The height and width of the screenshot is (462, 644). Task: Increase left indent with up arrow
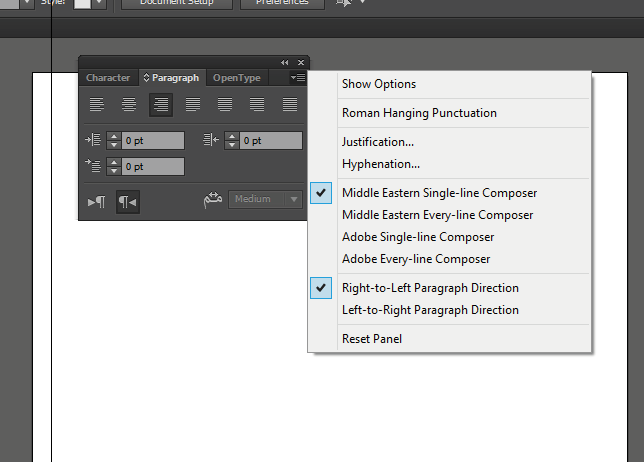click(114, 136)
